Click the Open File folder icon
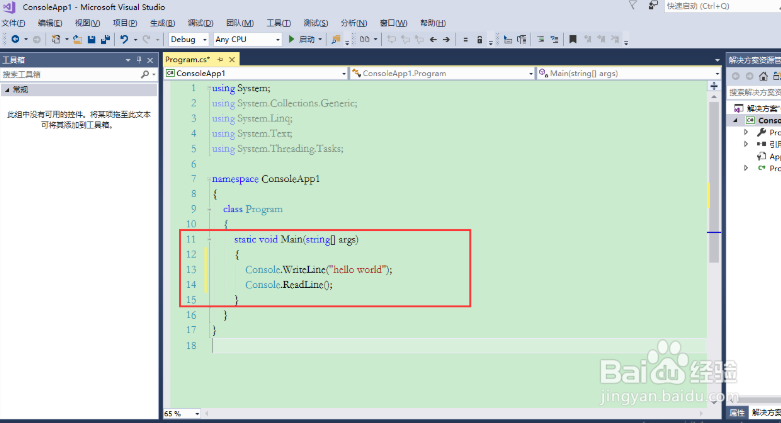This screenshot has width=781, height=423. 77,39
